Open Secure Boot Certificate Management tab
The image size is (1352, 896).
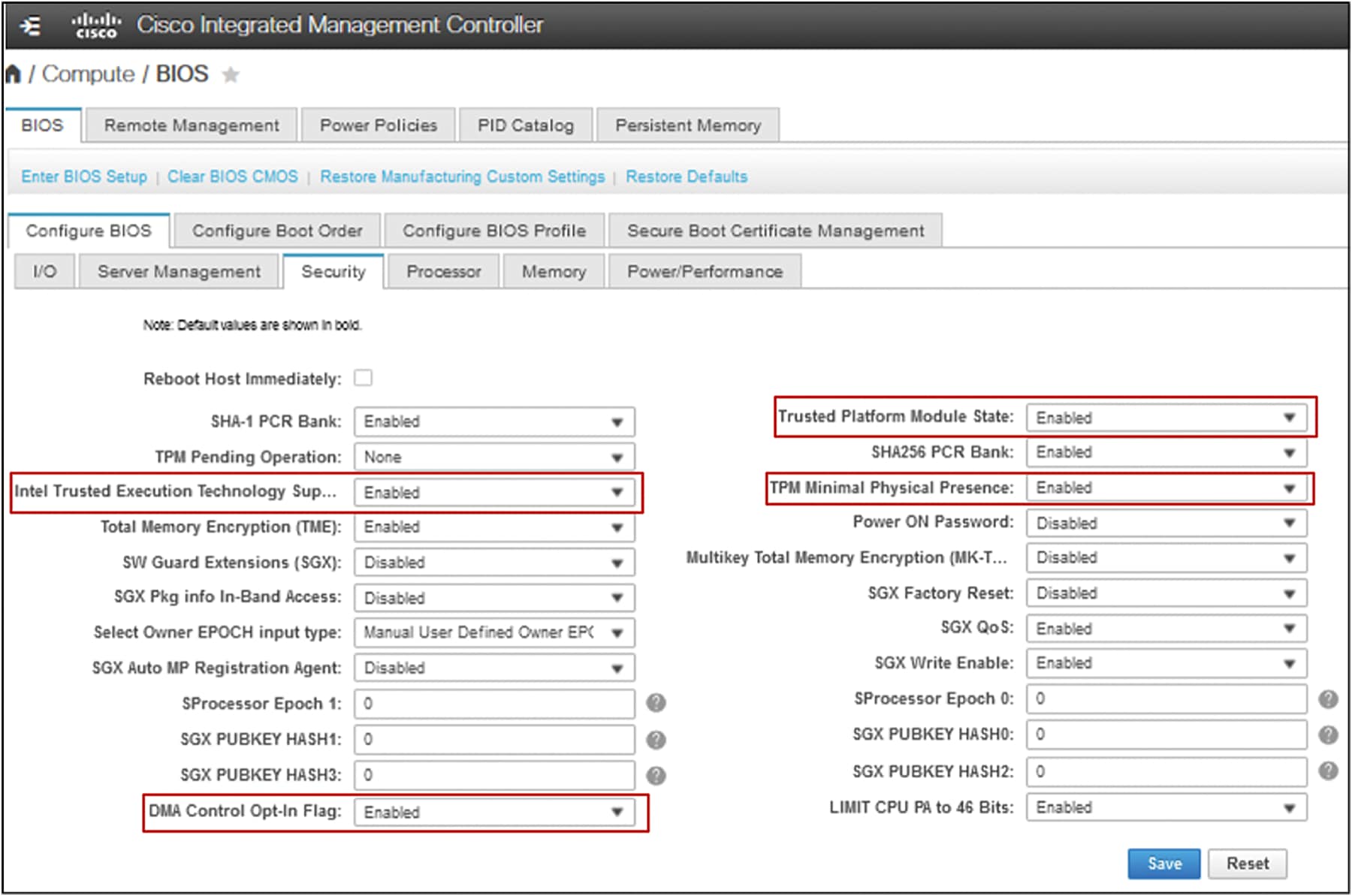[776, 231]
